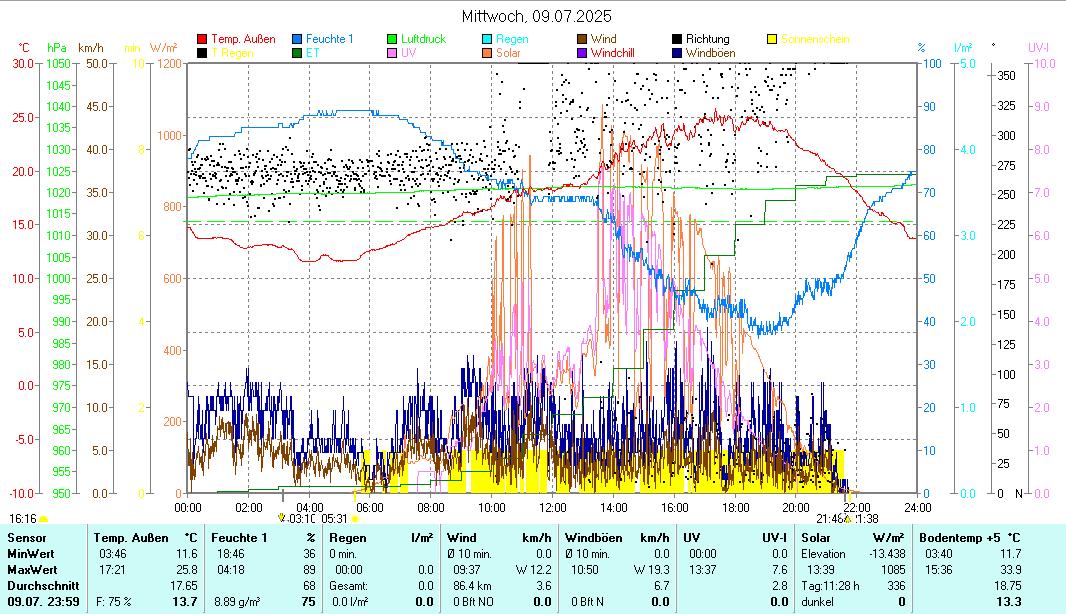This screenshot has height=614, width=1066.
Task: Click the 24:00 time axis label
Action: (x=918, y=507)
